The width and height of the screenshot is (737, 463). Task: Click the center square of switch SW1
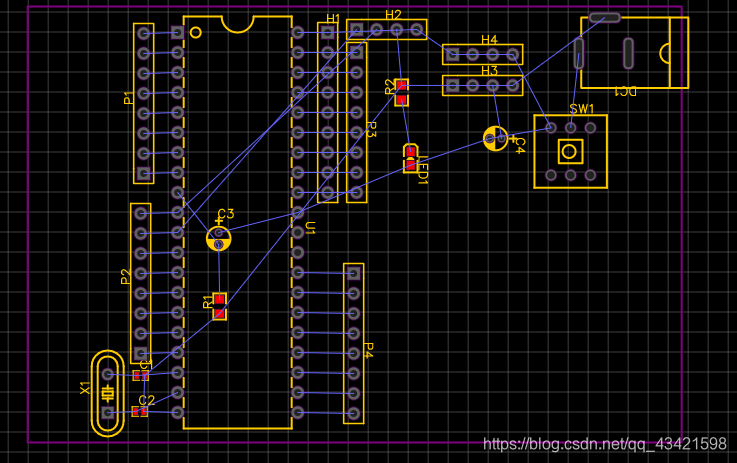[570, 151]
